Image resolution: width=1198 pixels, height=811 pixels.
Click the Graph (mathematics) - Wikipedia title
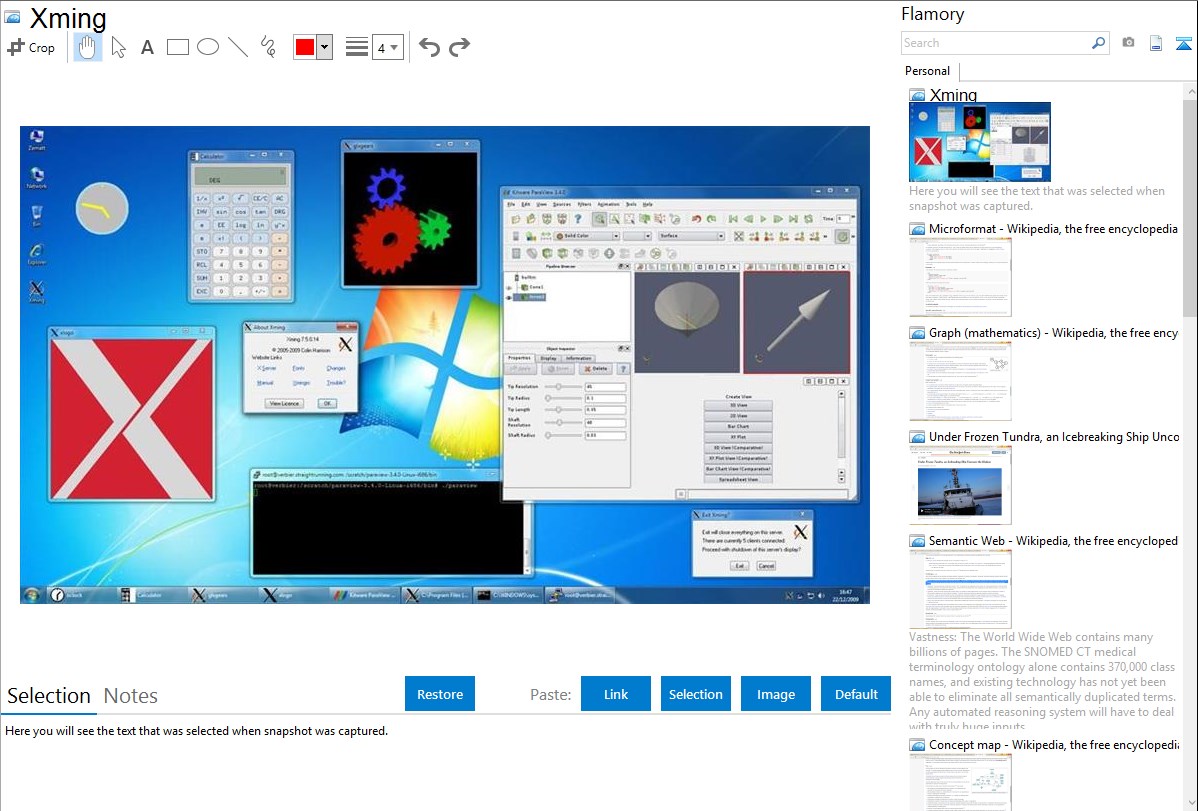(1053, 333)
